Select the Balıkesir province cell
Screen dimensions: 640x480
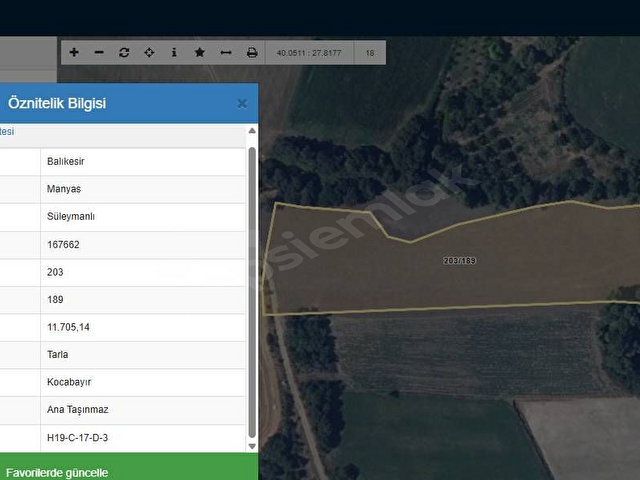(143, 162)
